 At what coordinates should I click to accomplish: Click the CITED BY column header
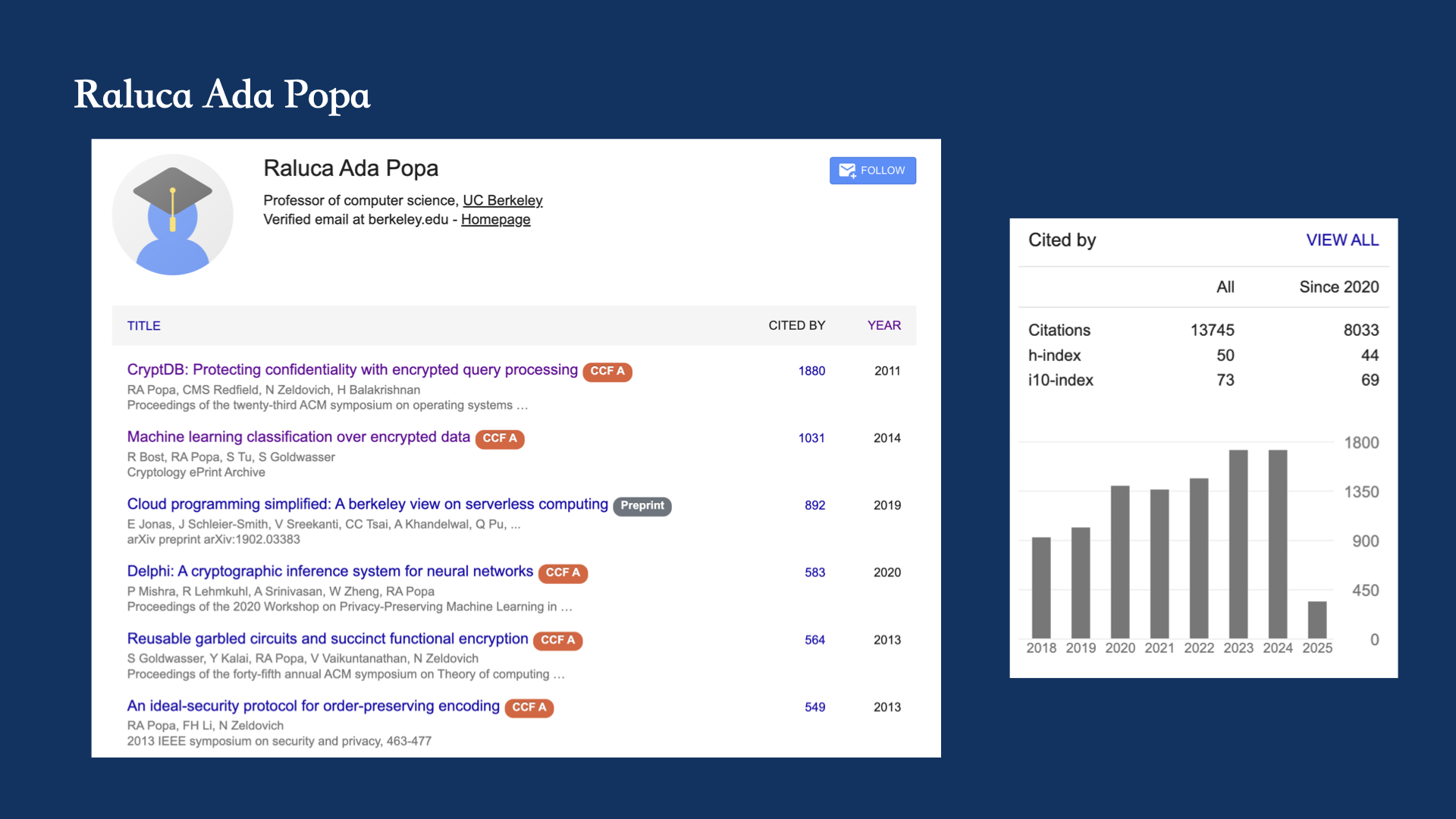pyautogui.click(x=796, y=325)
